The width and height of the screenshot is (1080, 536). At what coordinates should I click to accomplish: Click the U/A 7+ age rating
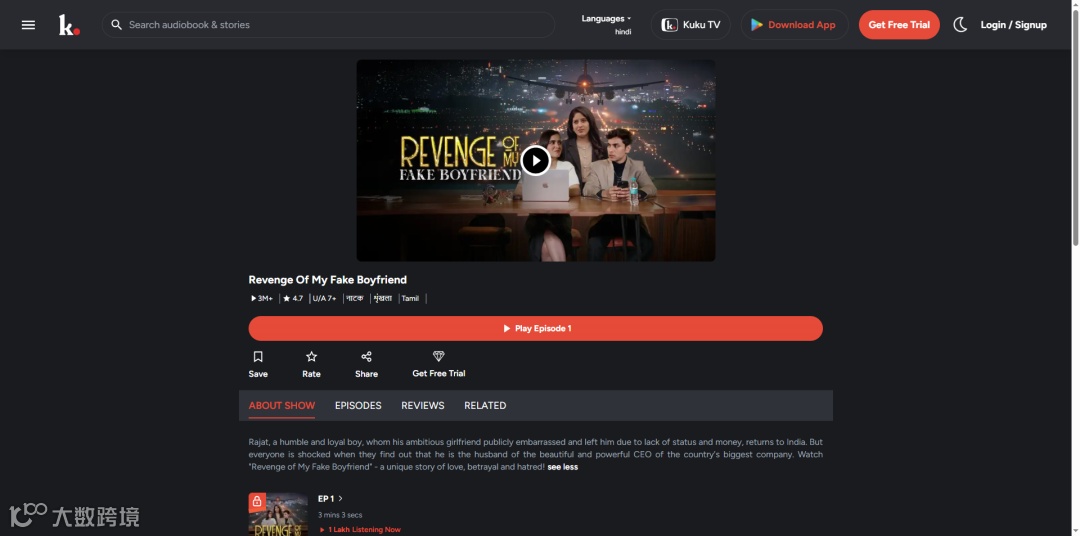pyautogui.click(x=324, y=298)
